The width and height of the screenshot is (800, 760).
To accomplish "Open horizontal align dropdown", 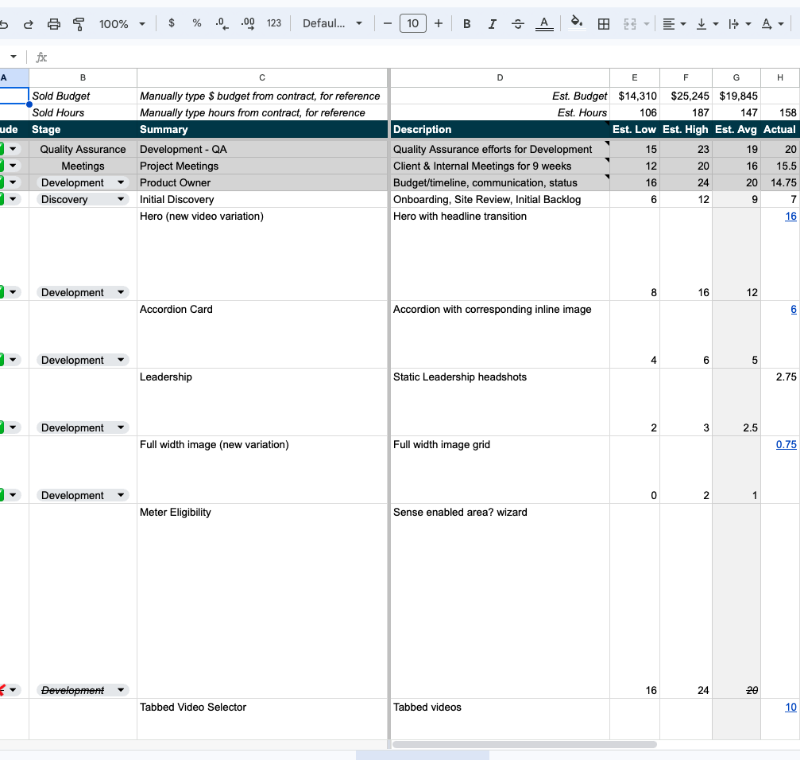I will 674,24.
